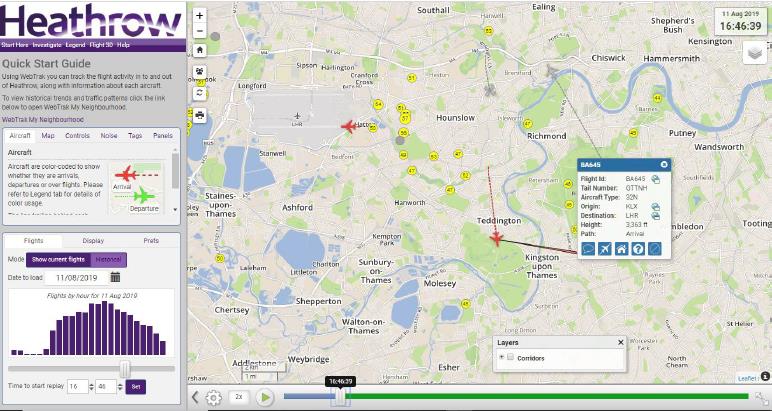Click the info icon near Leaflet attribution
772x411 pixels.
[x=765, y=376]
